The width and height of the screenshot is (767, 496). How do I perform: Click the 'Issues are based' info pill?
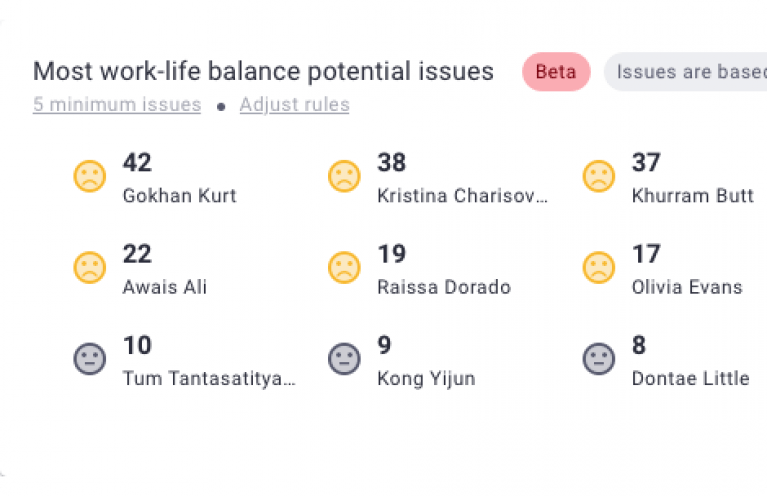pyautogui.click(x=688, y=72)
